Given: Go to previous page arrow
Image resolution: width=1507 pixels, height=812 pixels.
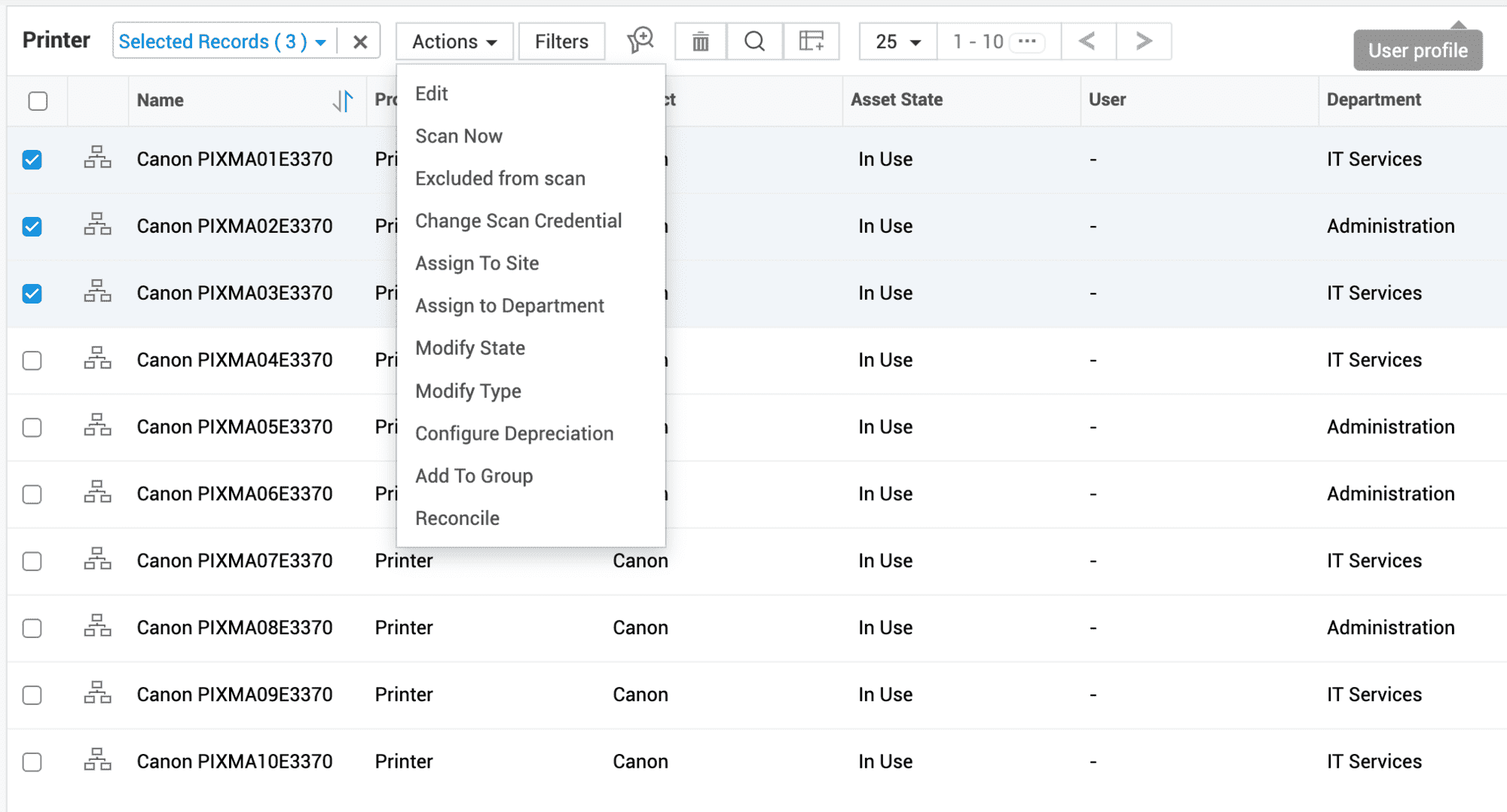Looking at the screenshot, I should 1087,41.
